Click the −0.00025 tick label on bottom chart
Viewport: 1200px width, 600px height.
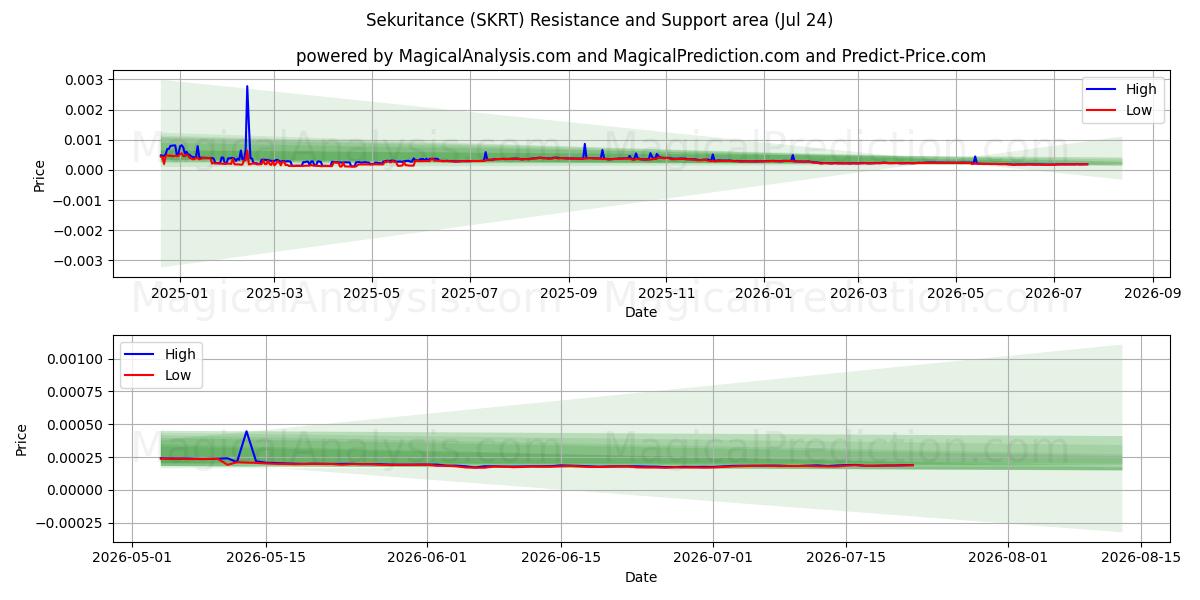pos(69,523)
